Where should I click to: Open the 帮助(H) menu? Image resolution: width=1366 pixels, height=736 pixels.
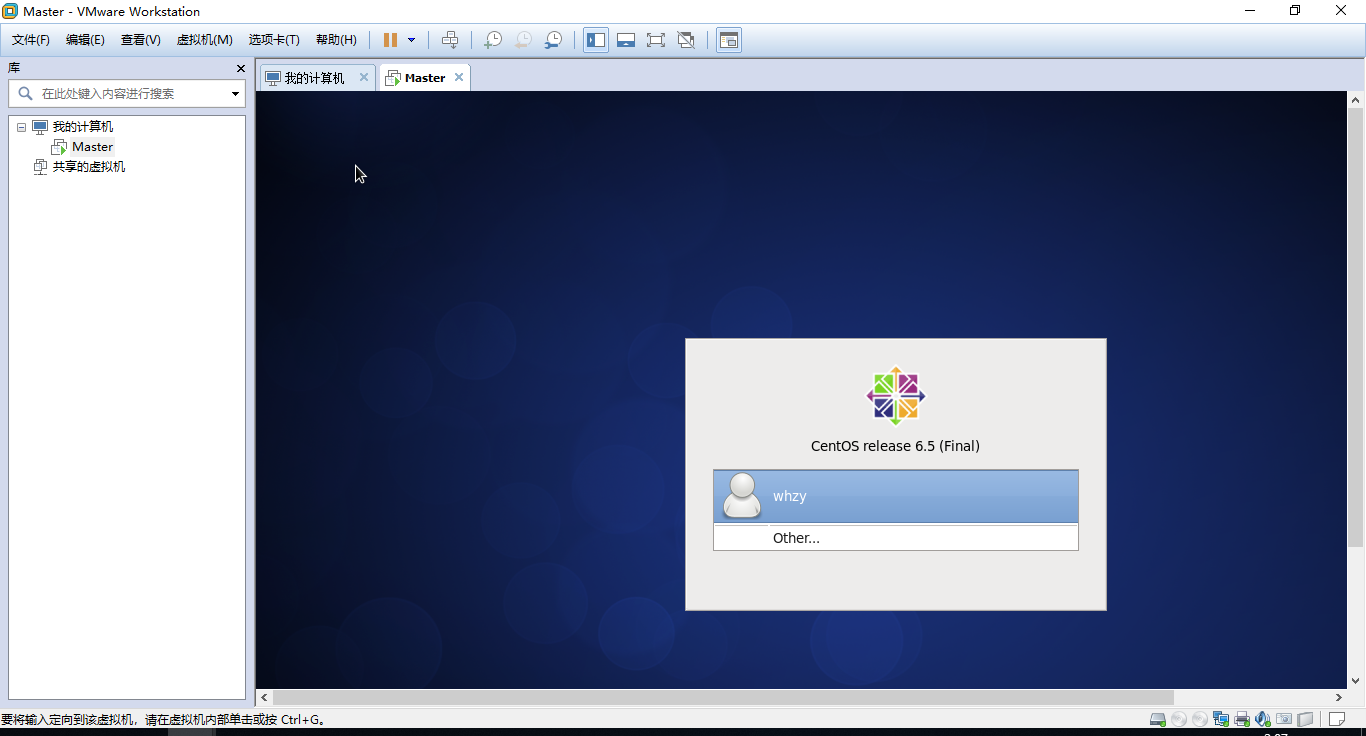[336, 40]
